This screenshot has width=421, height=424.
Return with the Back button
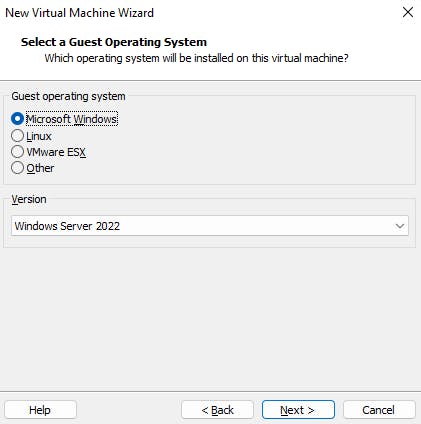click(x=217, y=410)
